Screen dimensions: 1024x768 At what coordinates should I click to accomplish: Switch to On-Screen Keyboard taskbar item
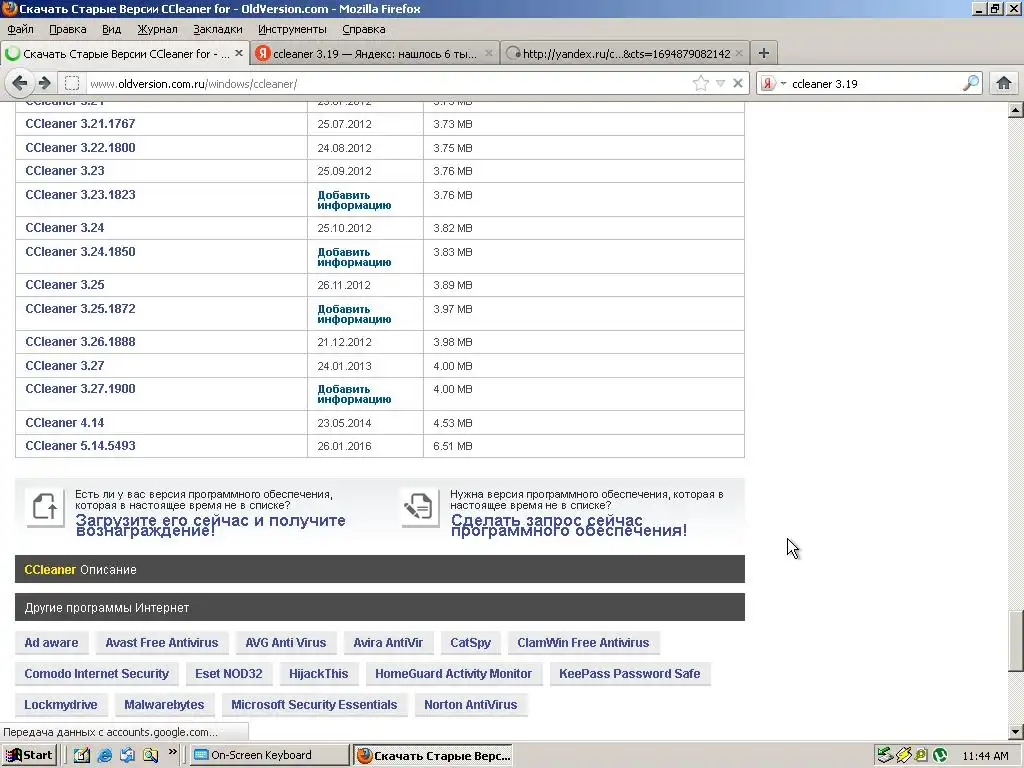click(x=269, y=756)
